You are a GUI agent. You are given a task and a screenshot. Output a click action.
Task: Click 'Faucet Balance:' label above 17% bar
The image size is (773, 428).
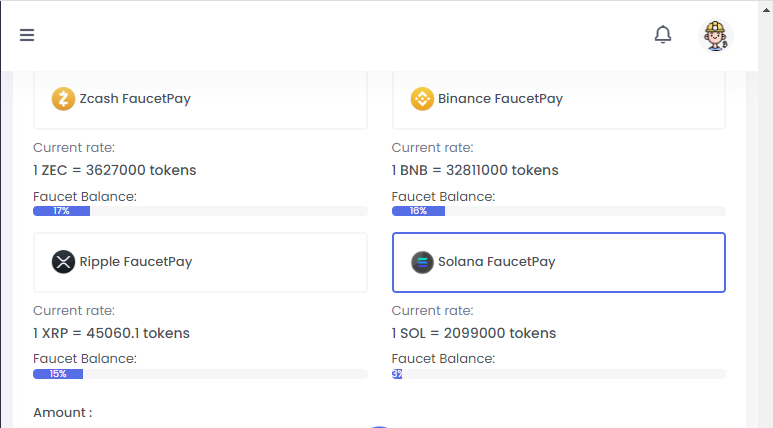(85, 196)
